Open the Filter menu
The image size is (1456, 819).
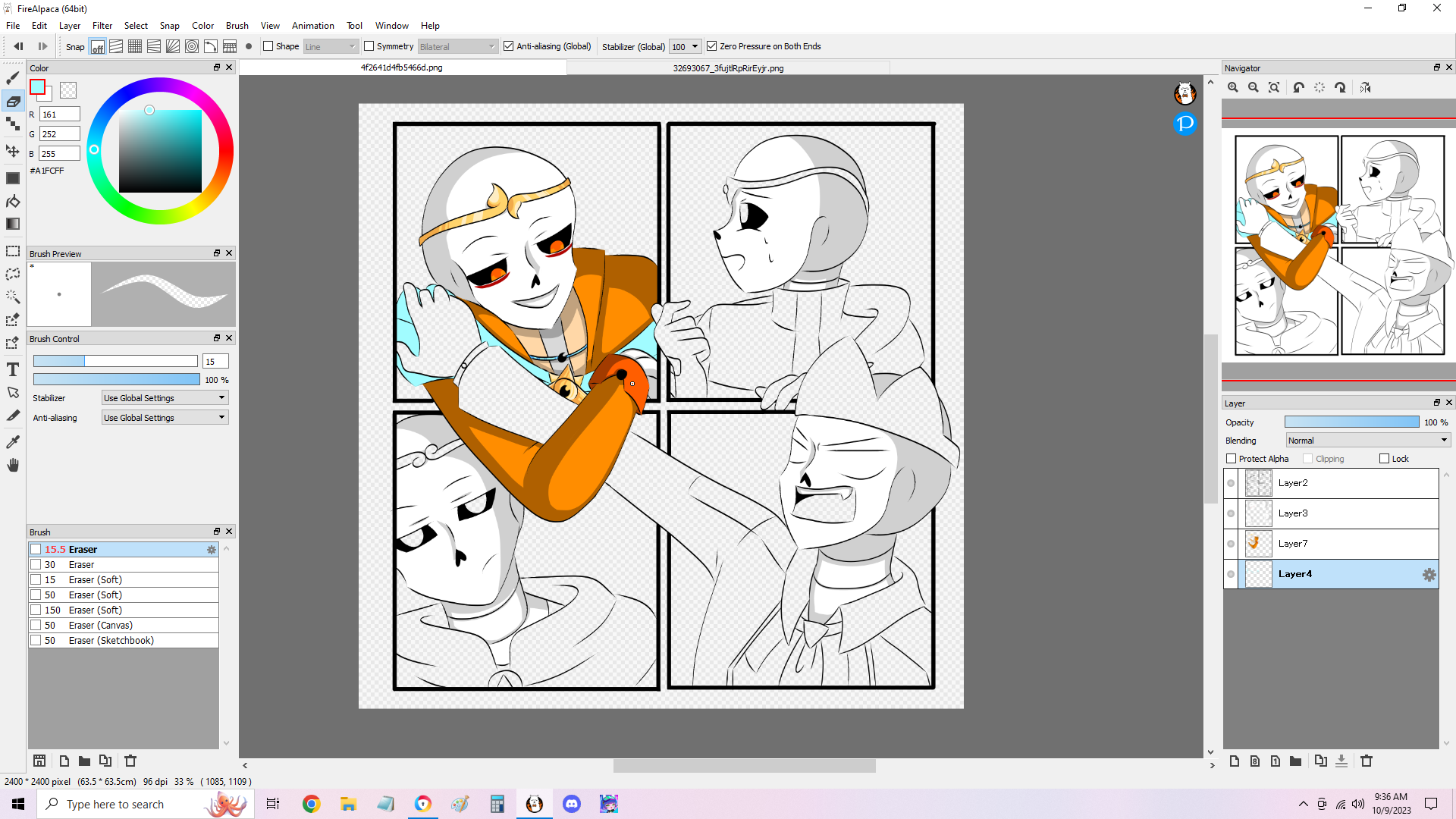102,26
